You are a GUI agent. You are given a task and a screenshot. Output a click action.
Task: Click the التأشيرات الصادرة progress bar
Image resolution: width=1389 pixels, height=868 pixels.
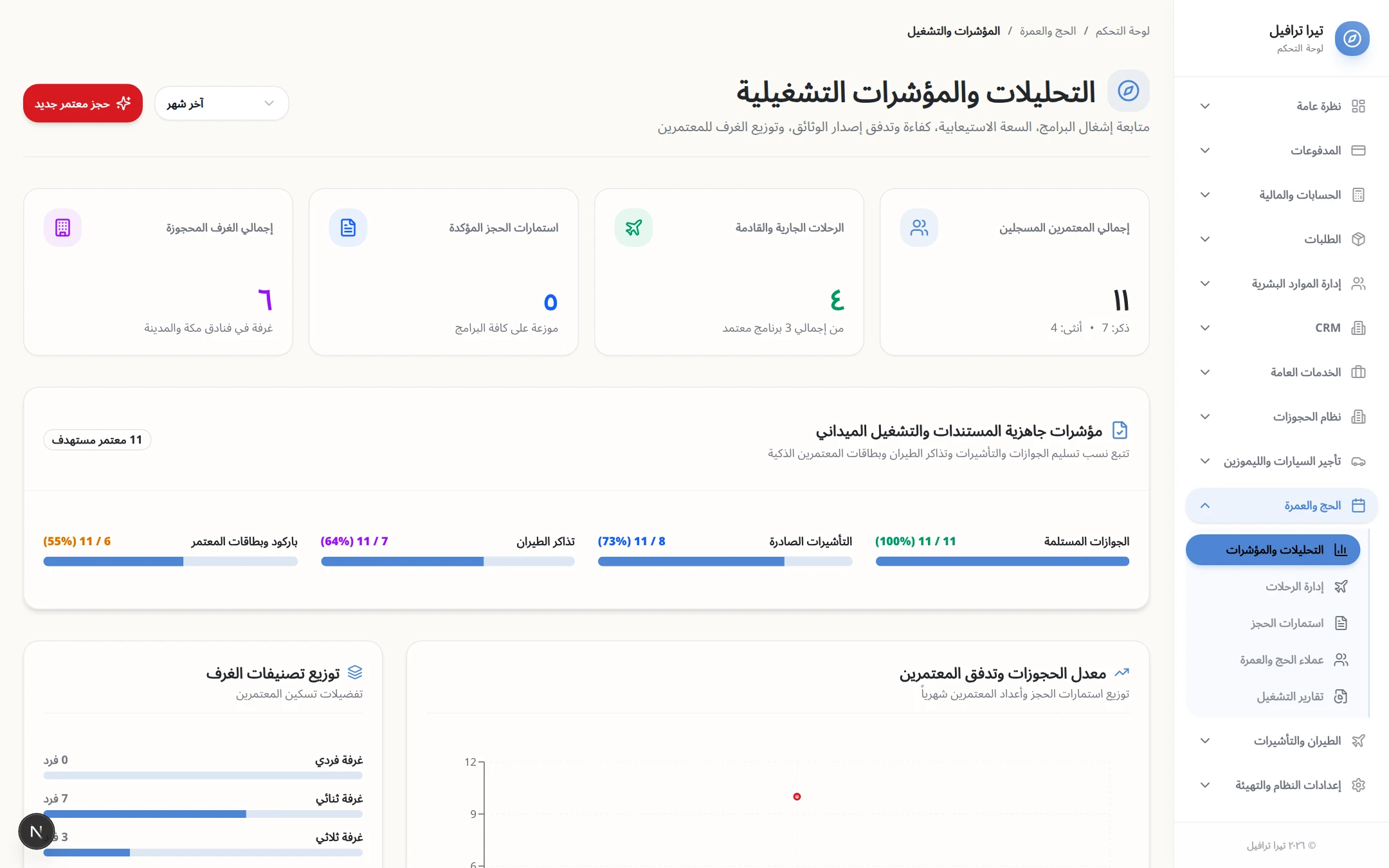point(725,561)
